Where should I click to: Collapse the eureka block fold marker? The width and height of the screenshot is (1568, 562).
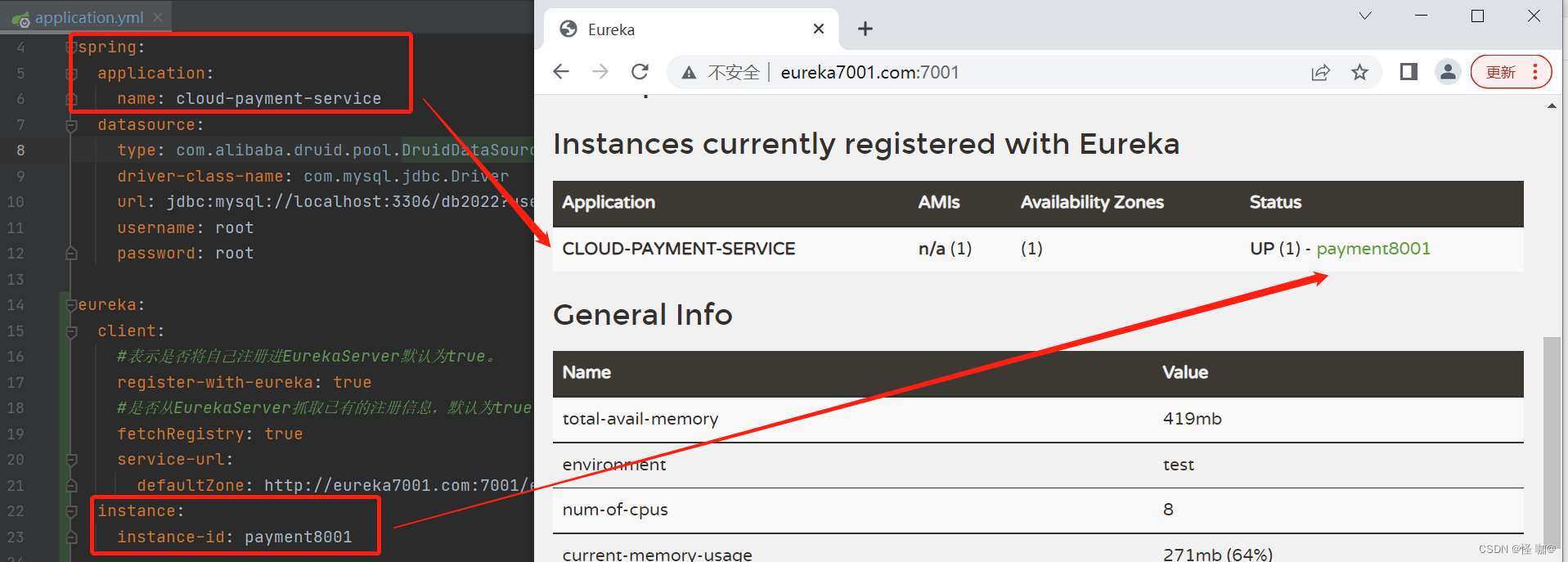click(71, 305)
